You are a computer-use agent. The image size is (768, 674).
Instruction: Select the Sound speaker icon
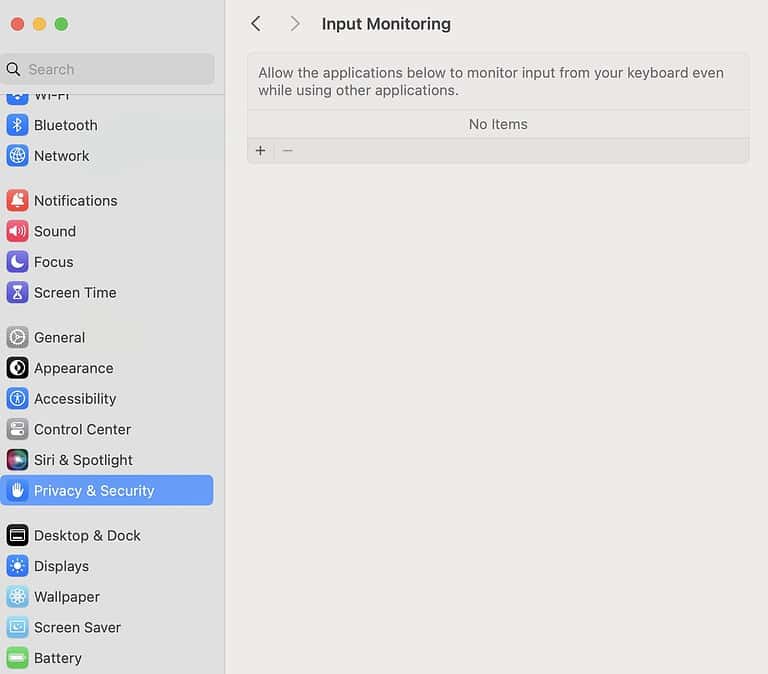tap(17, 231)
